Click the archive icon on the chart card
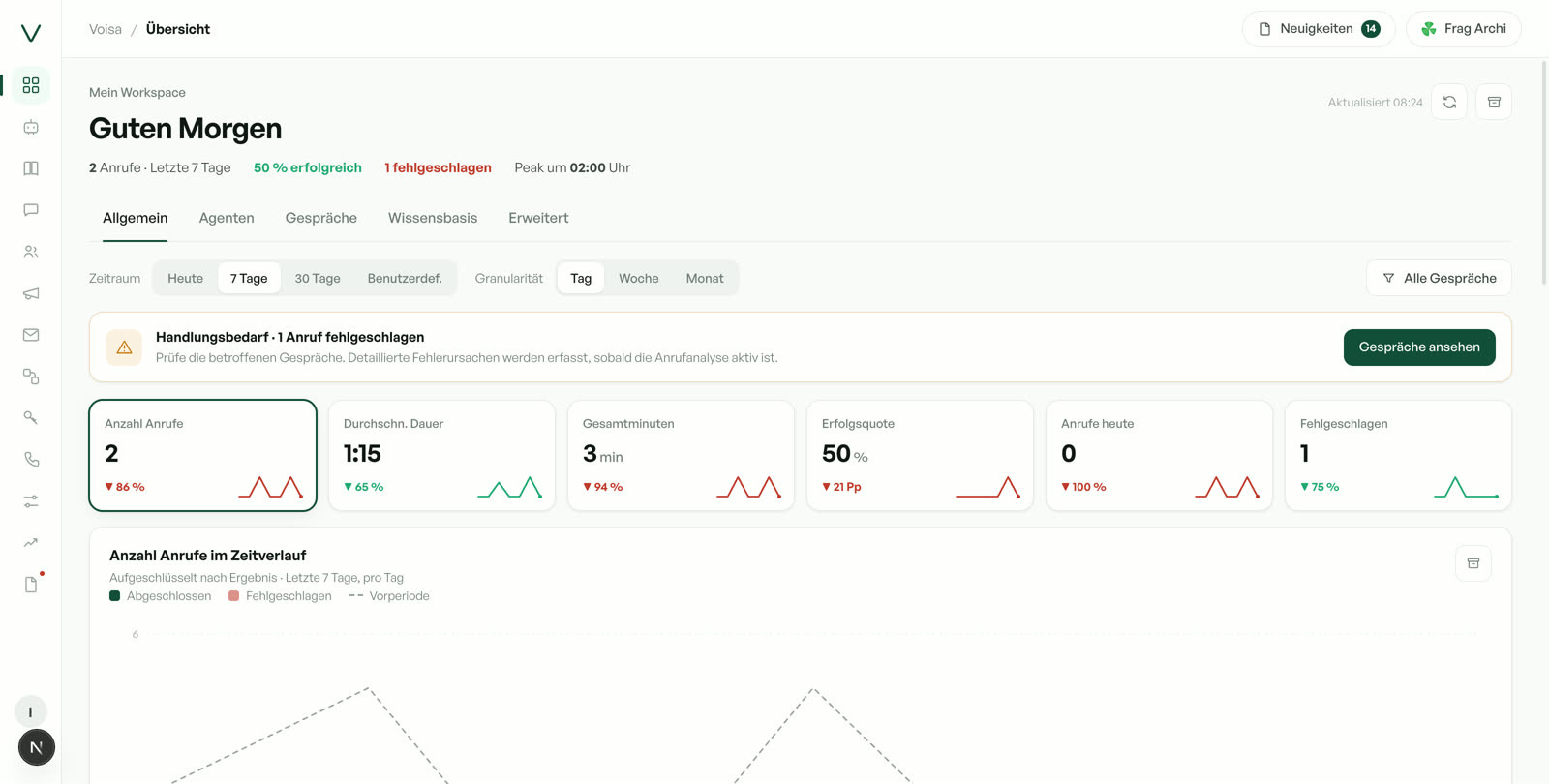 click(1473, 563)
